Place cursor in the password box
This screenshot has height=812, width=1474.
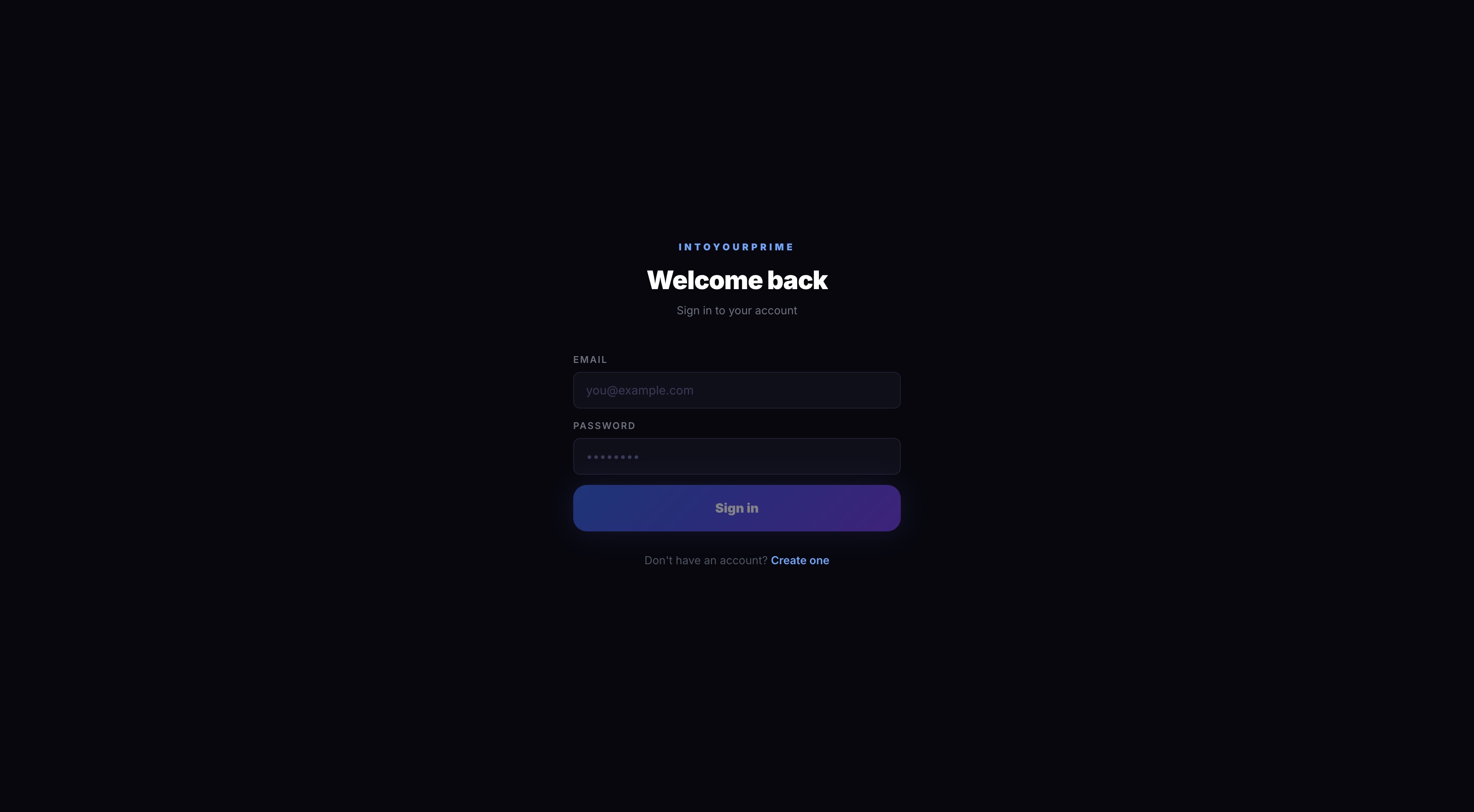(x=737, y=457)
